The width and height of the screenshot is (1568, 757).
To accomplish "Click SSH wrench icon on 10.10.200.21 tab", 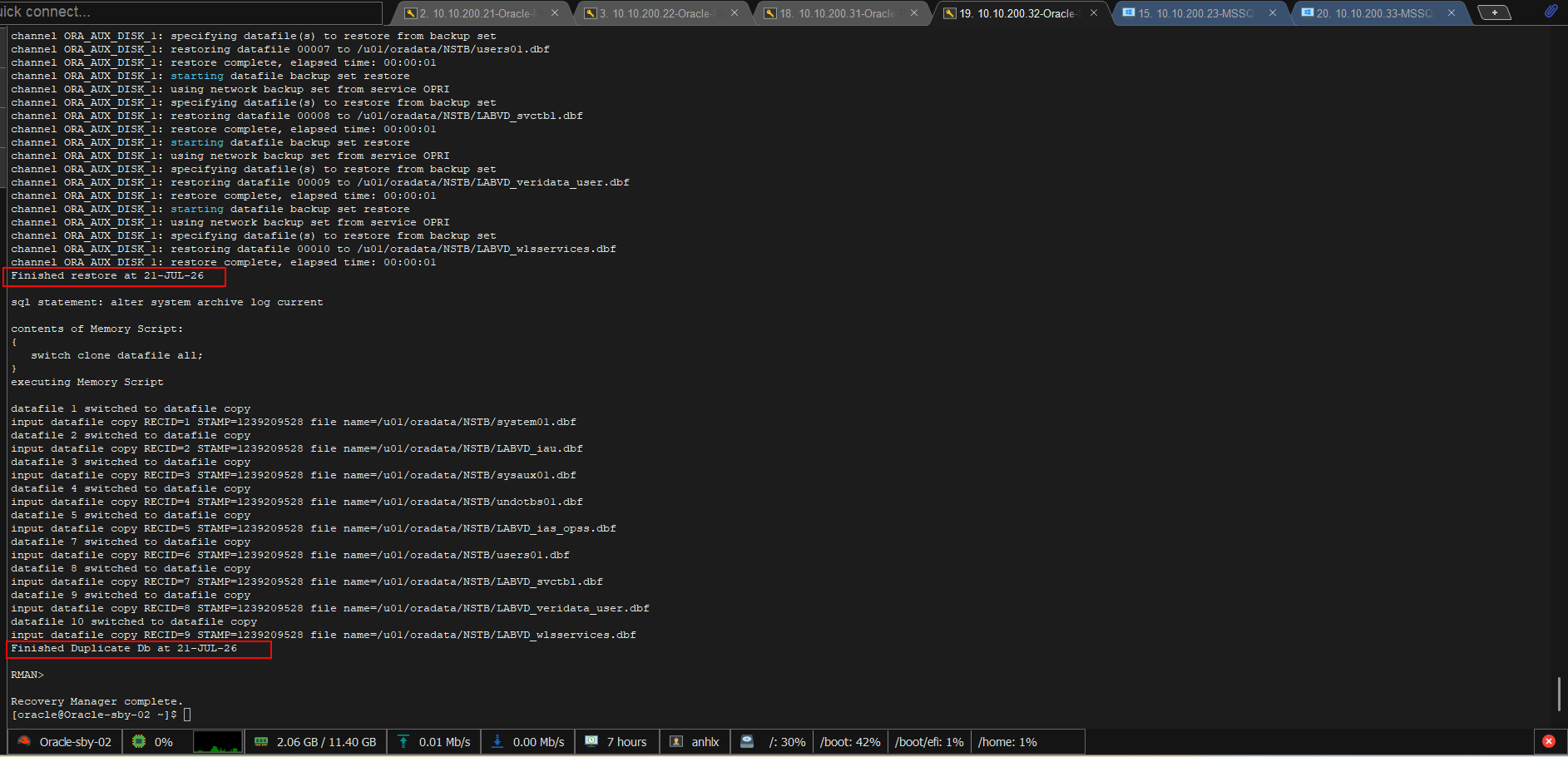I will click(x=410, y=13).
